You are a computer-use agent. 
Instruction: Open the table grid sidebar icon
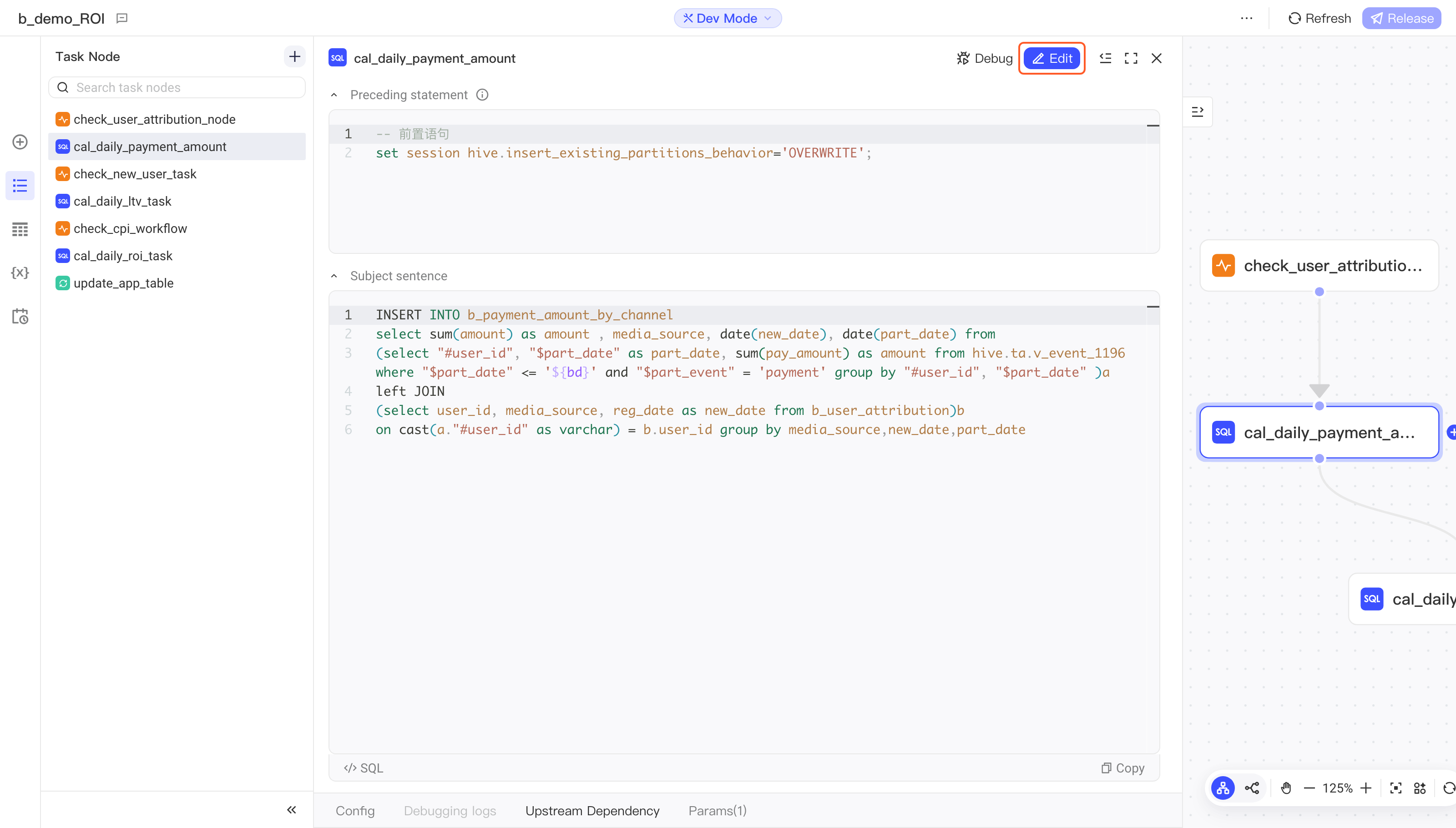click(20, 229)
